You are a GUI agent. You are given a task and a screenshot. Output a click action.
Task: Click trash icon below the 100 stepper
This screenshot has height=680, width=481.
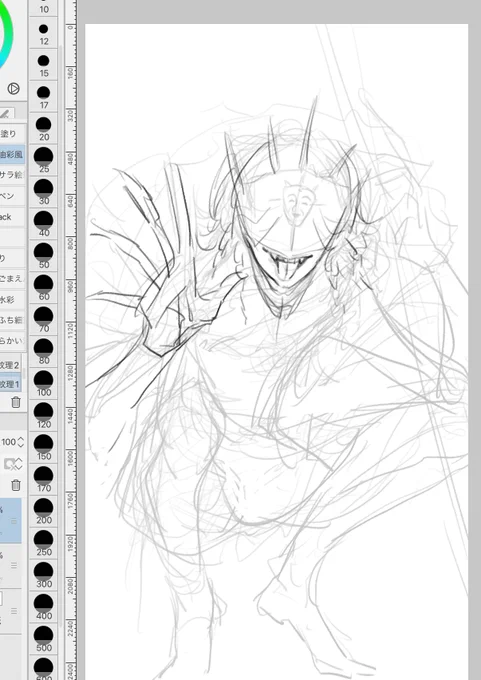16,485
